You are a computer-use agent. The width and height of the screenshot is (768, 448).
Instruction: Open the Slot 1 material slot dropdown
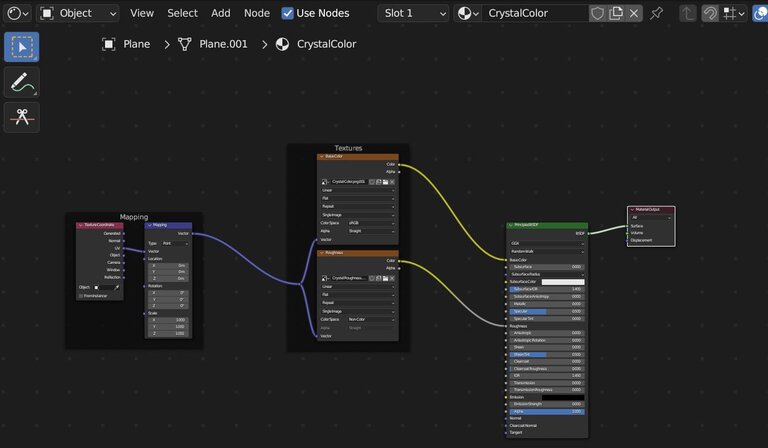point(413,13)
